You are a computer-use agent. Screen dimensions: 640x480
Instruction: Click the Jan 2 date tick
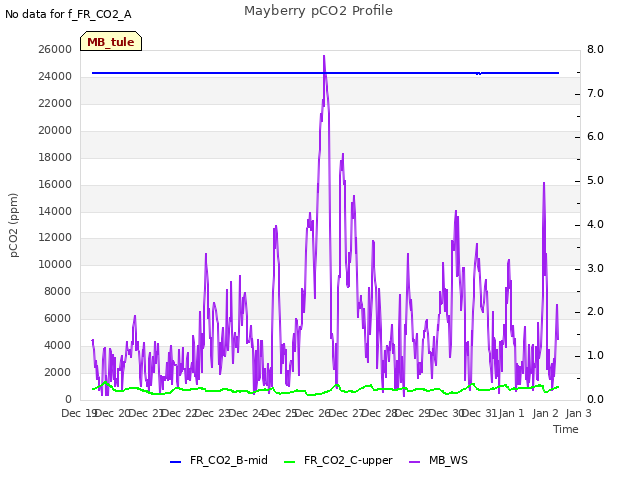coord(545,413)
